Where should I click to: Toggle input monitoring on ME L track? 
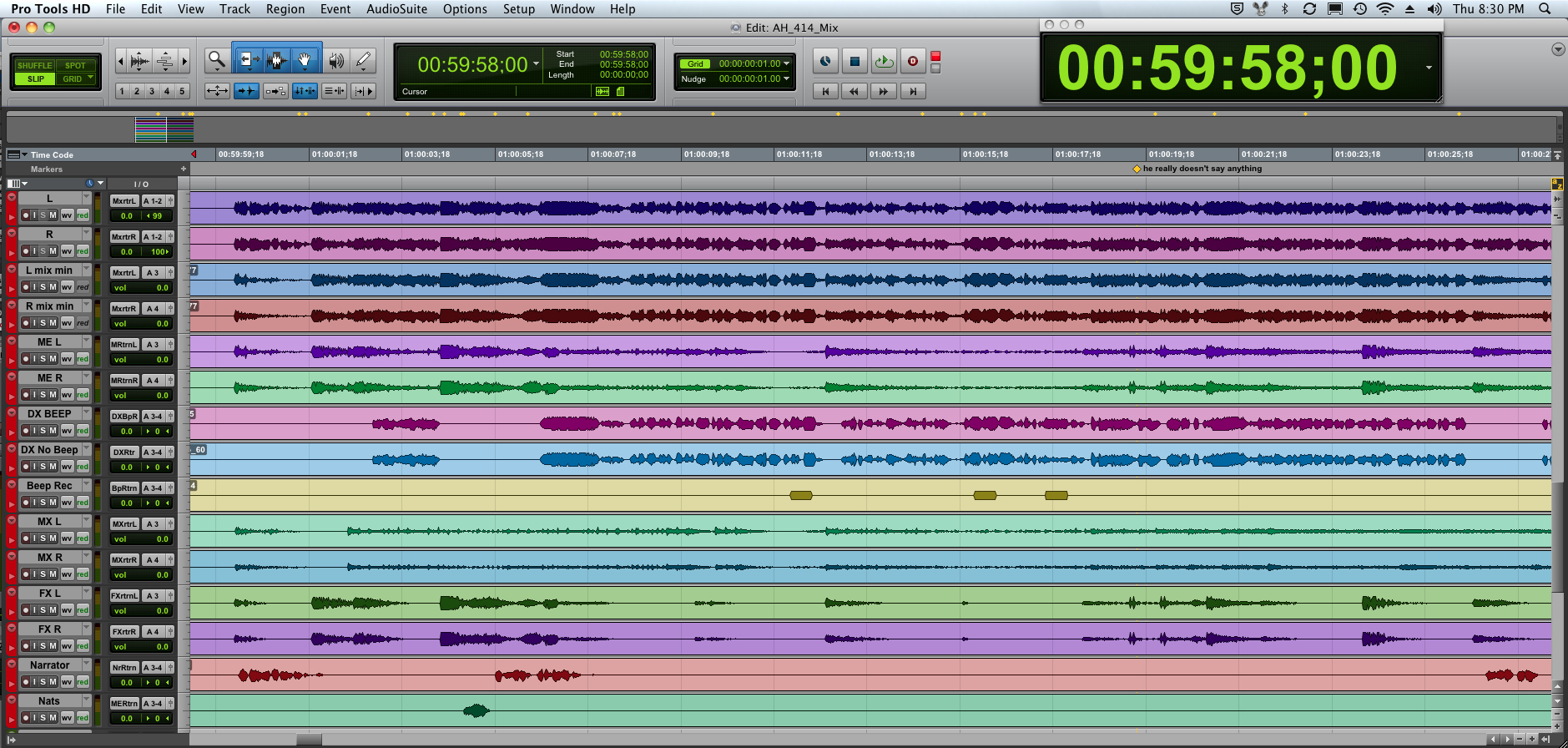point(34,359)
